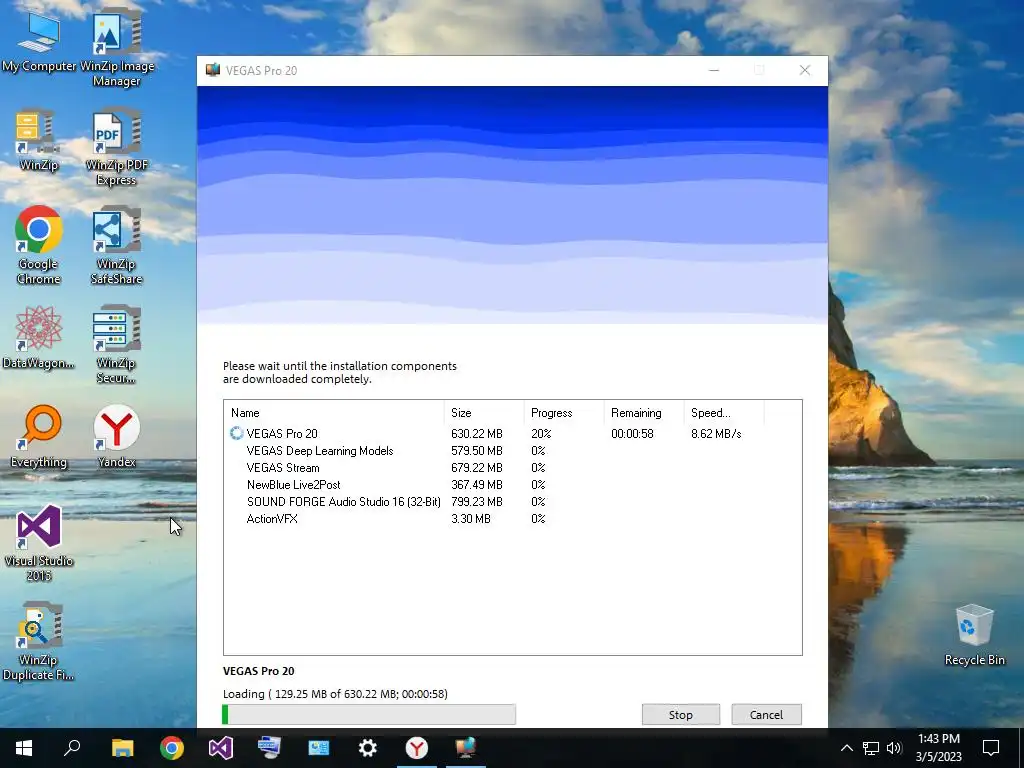The width and height of the screenshot is (1024, 768).
Task: Open the Windows Start menu
Action: pos(24,748)
